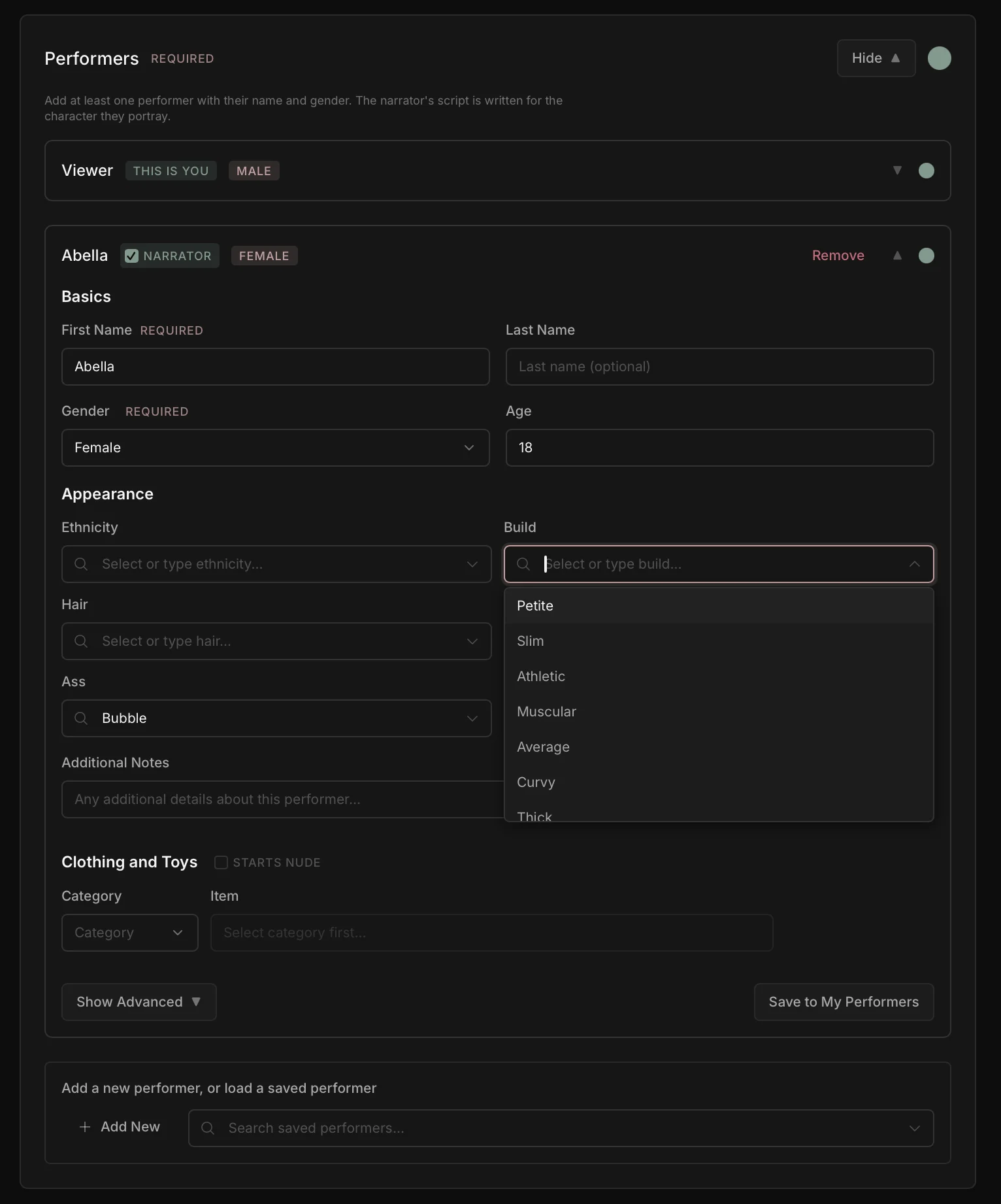This screenshot has width=1001, height=1204.
Task: Select Petite from the build list
Action: coord(719,606)
